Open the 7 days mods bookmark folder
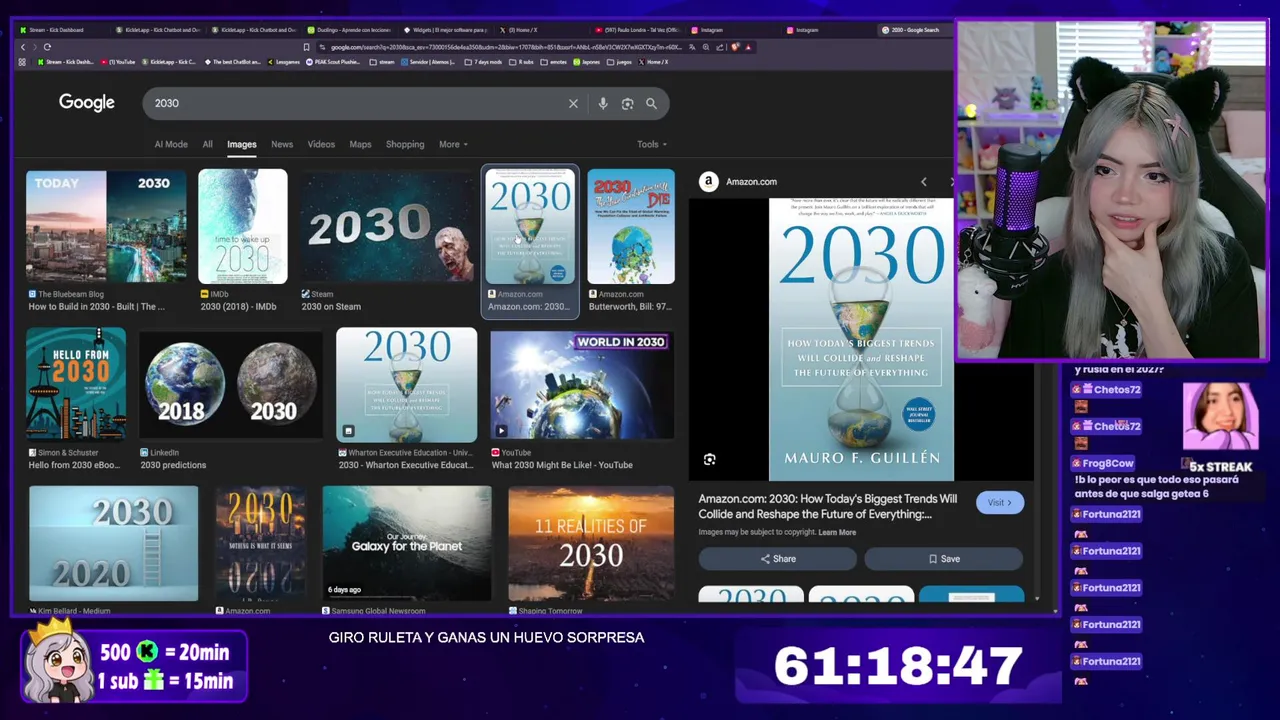 484,62
